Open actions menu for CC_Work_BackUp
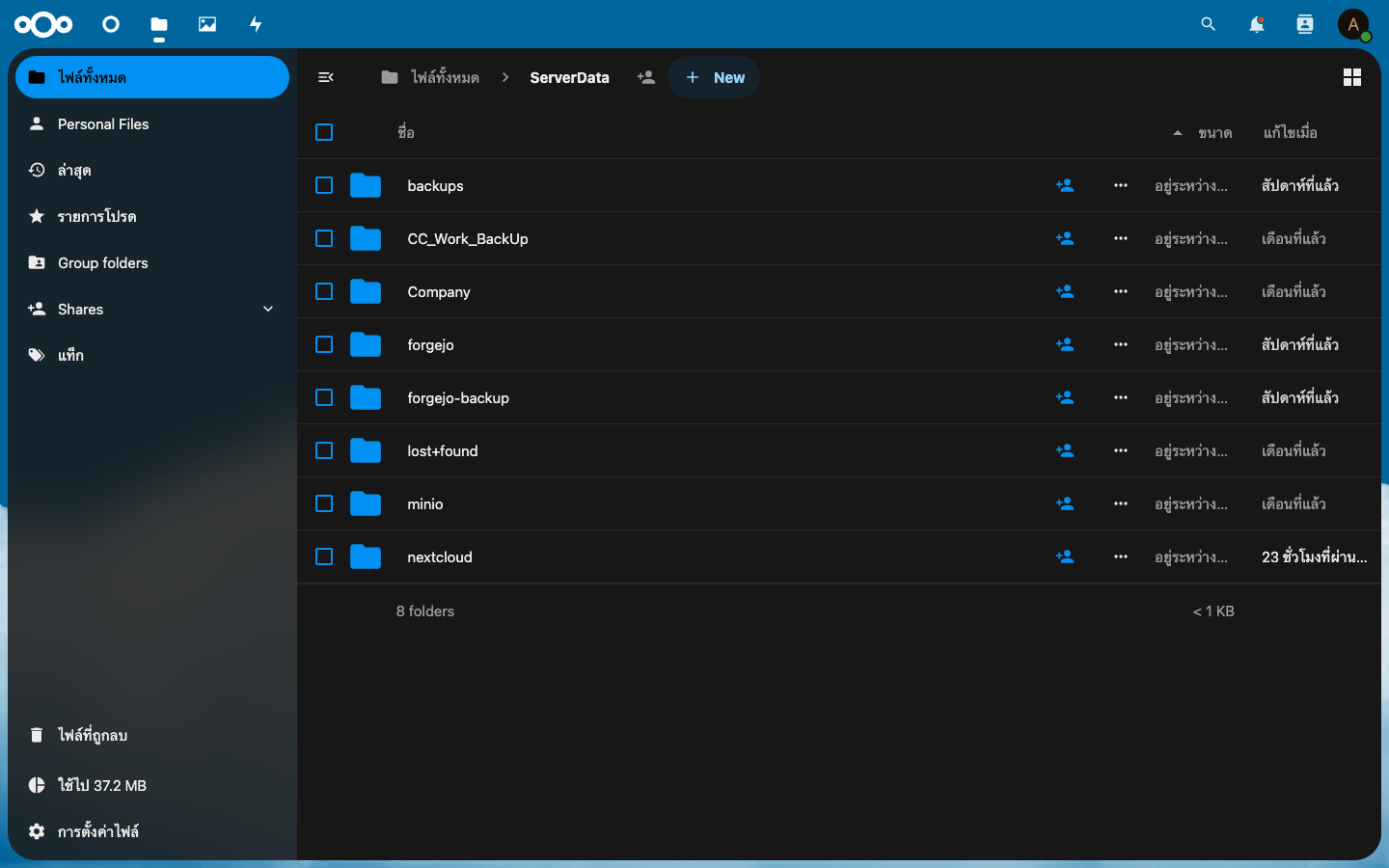Viewport: 1389px width, 868px height. coord(1121,238)
